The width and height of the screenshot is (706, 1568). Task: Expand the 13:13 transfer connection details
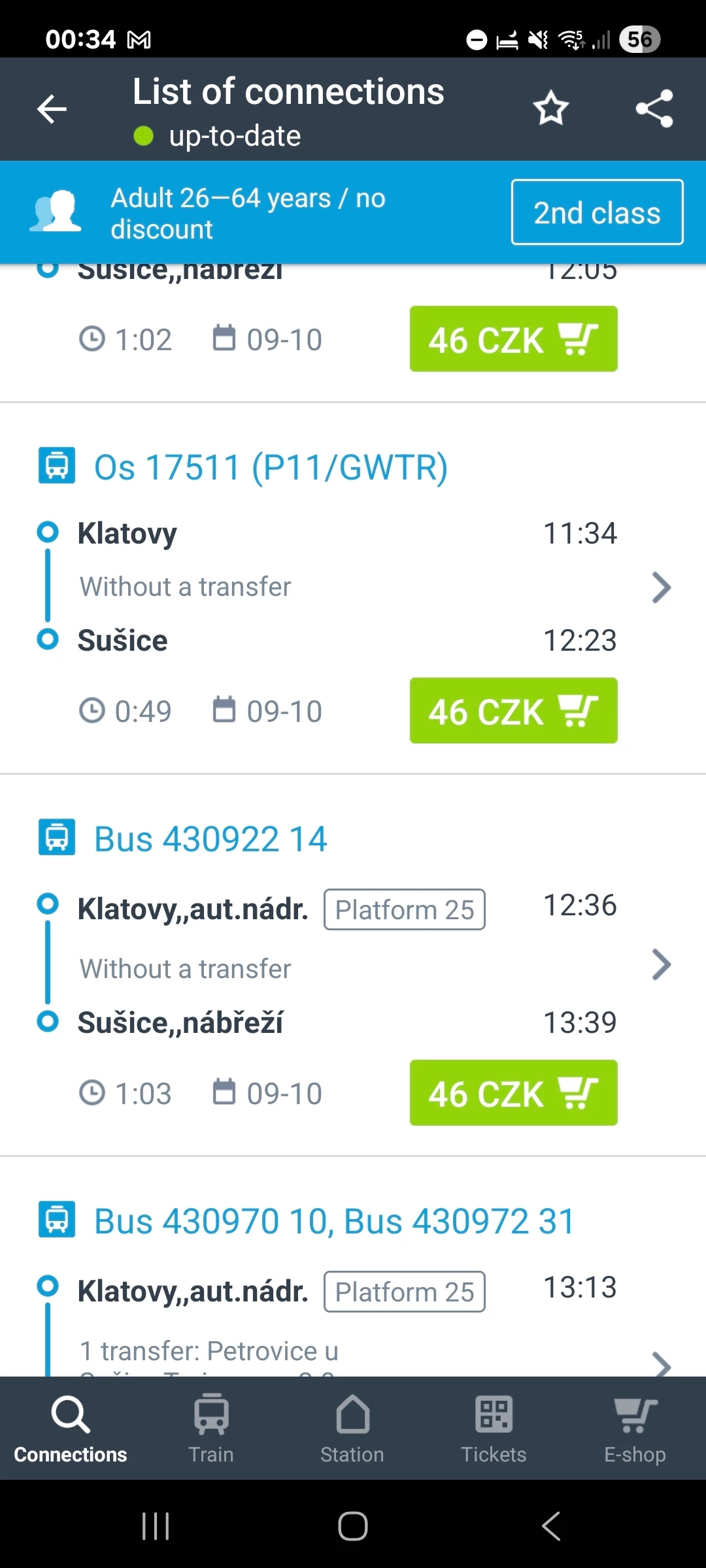pyautogui.click(x=661, y=1362)
